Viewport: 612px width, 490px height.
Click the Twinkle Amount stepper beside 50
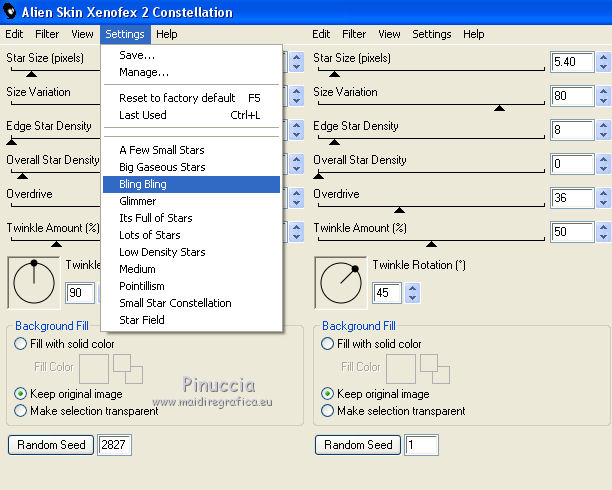pyautogui.click(x=604, y=232)
